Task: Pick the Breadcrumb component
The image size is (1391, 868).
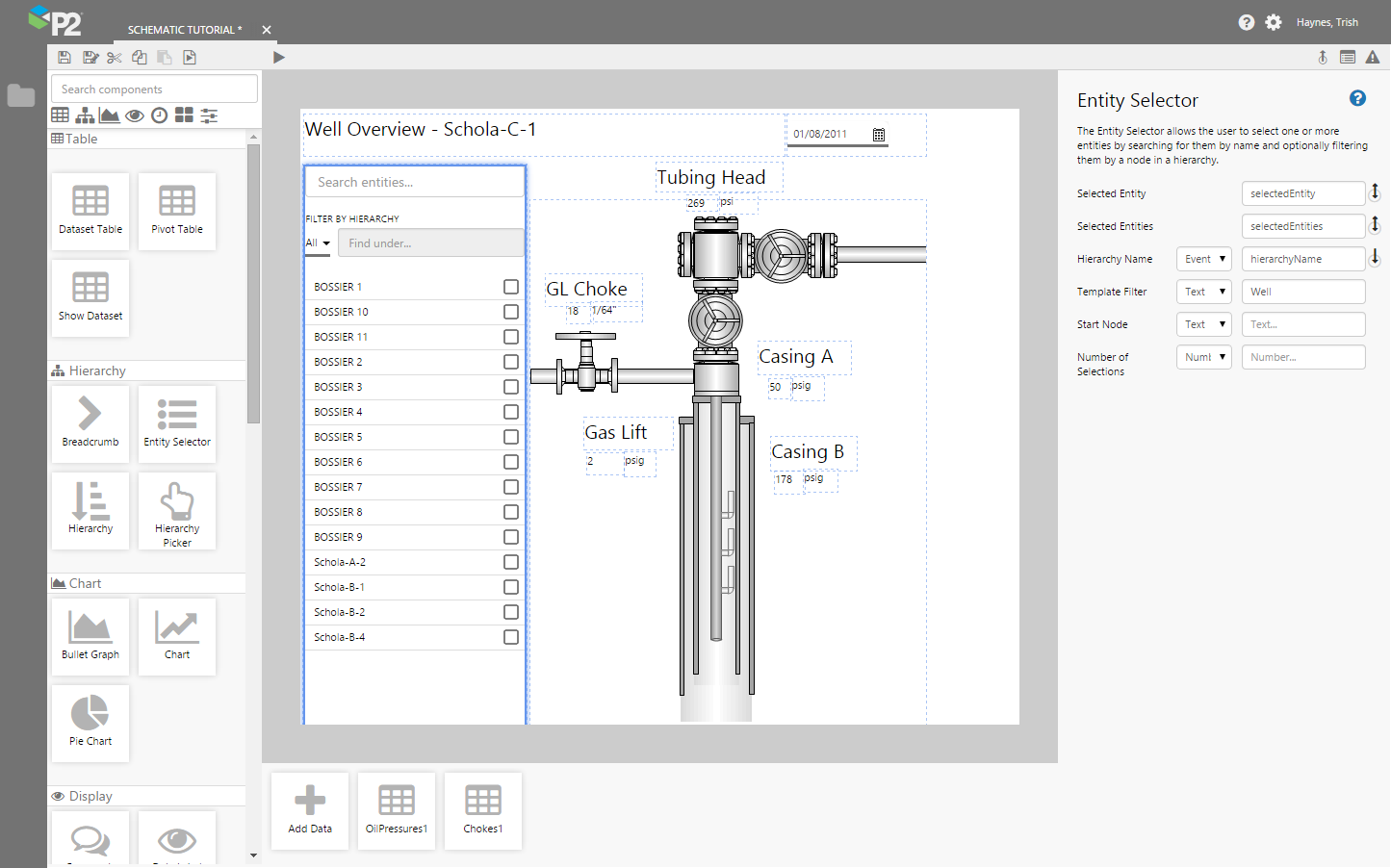Action: (90, 423)
